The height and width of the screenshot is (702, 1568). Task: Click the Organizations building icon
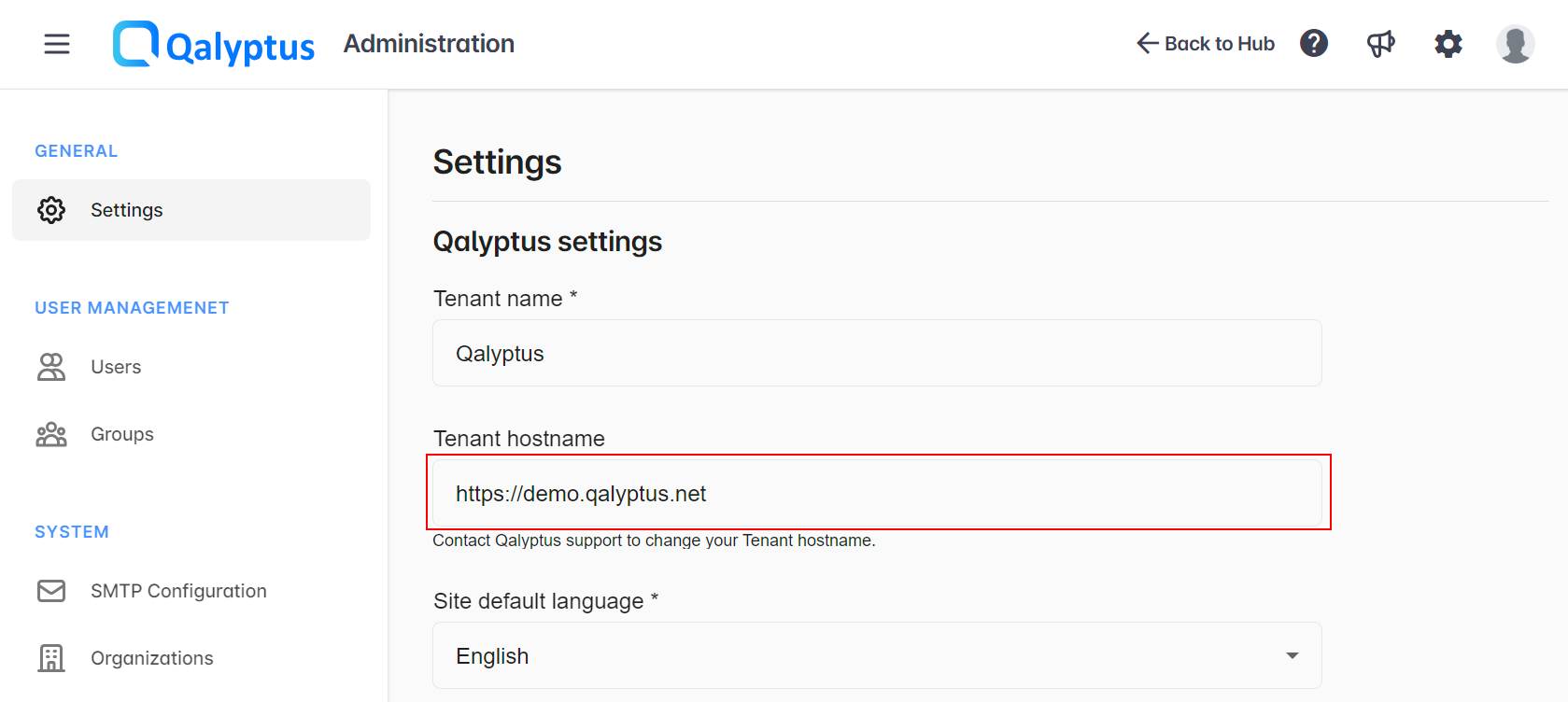tap(51, 658)
